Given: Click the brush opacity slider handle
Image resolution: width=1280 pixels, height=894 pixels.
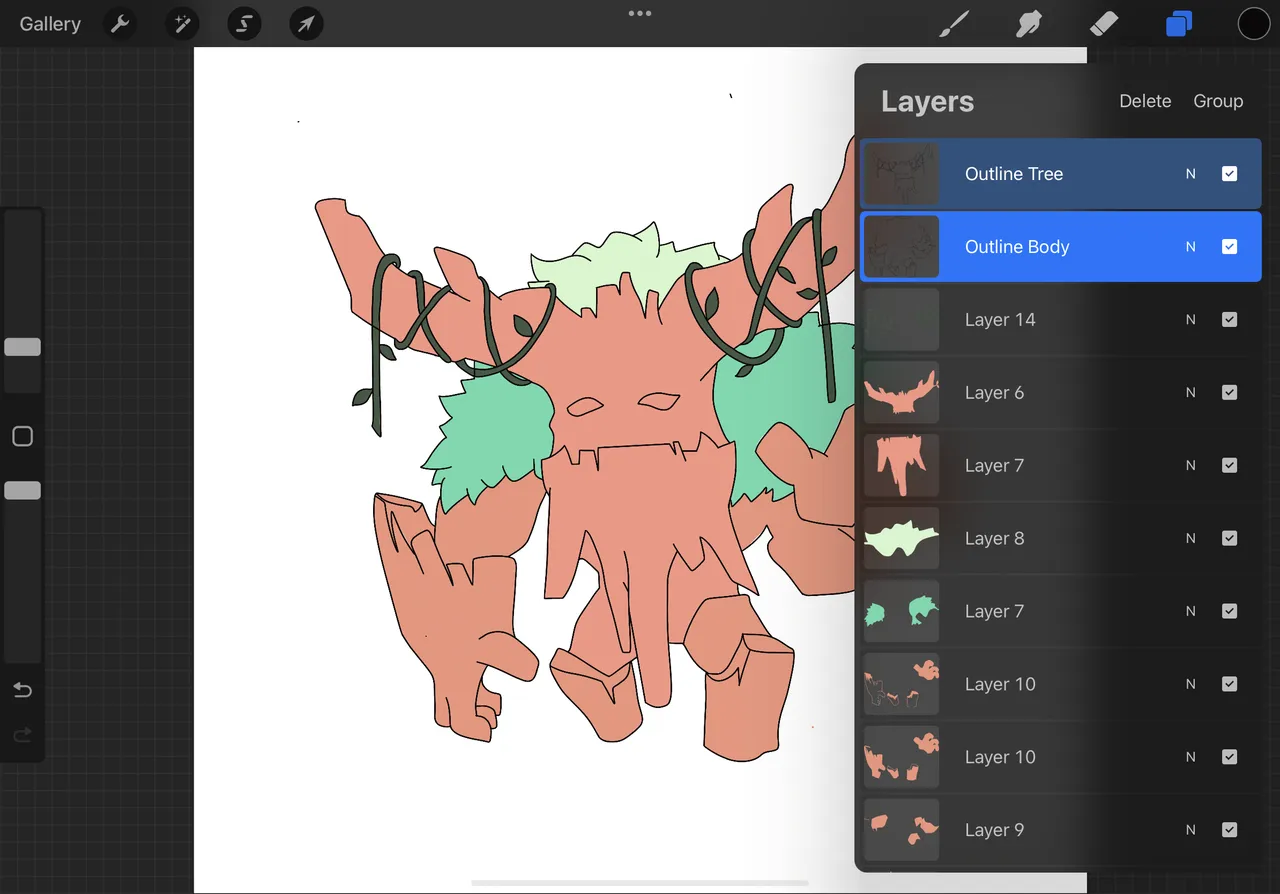Looking at the screenshot, I should pos(23,490).
